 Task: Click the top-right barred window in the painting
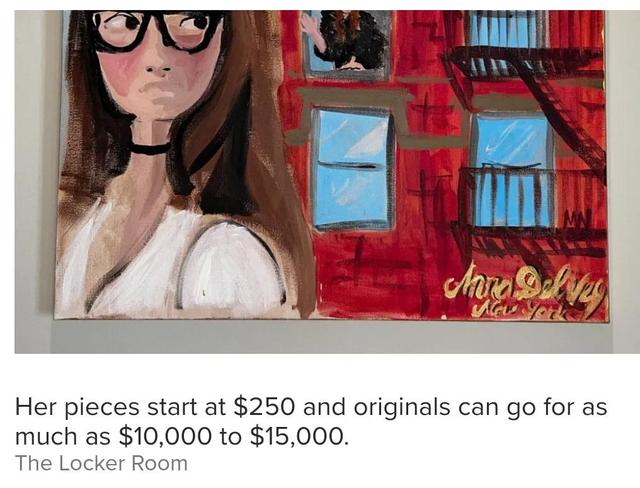click(507, 29)
